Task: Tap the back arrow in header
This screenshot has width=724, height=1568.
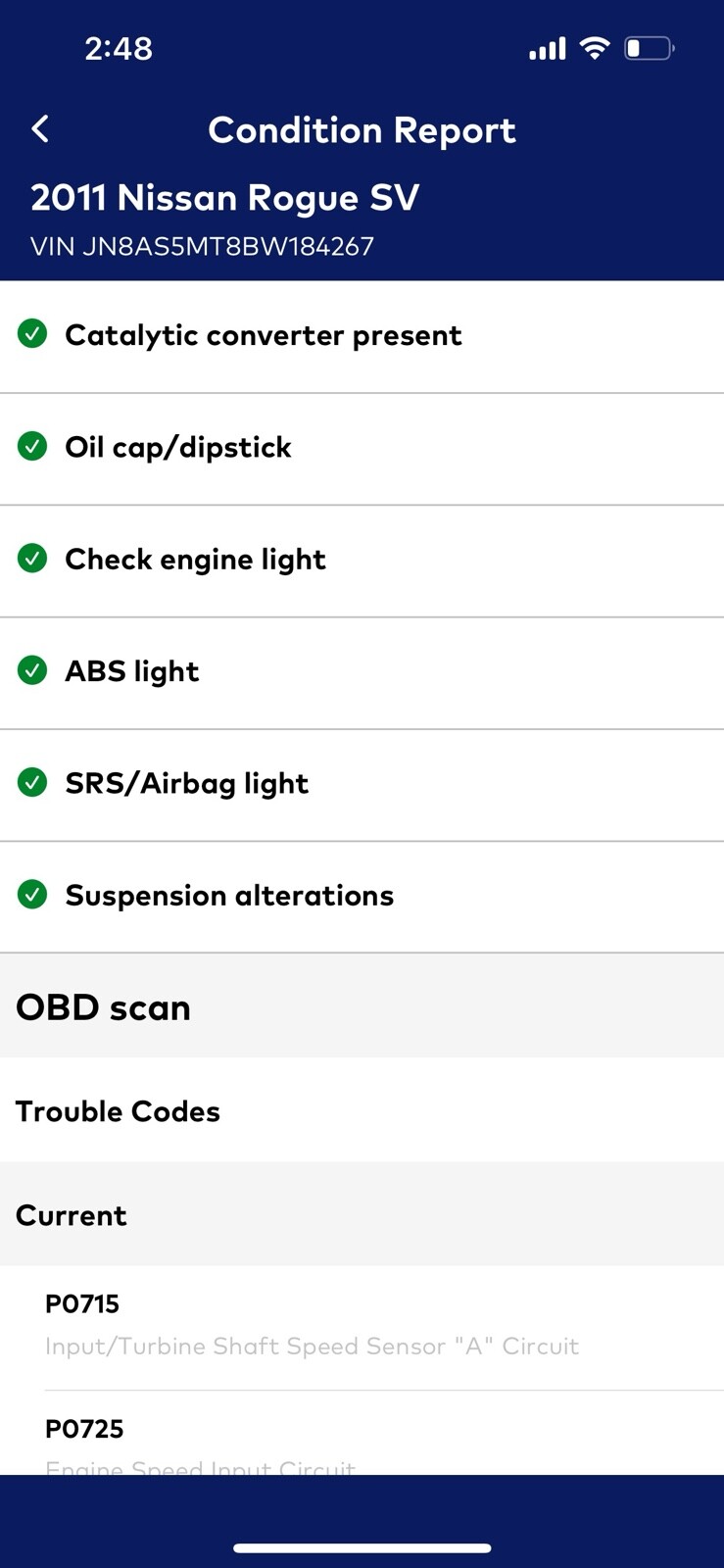Action: (40, 129)
